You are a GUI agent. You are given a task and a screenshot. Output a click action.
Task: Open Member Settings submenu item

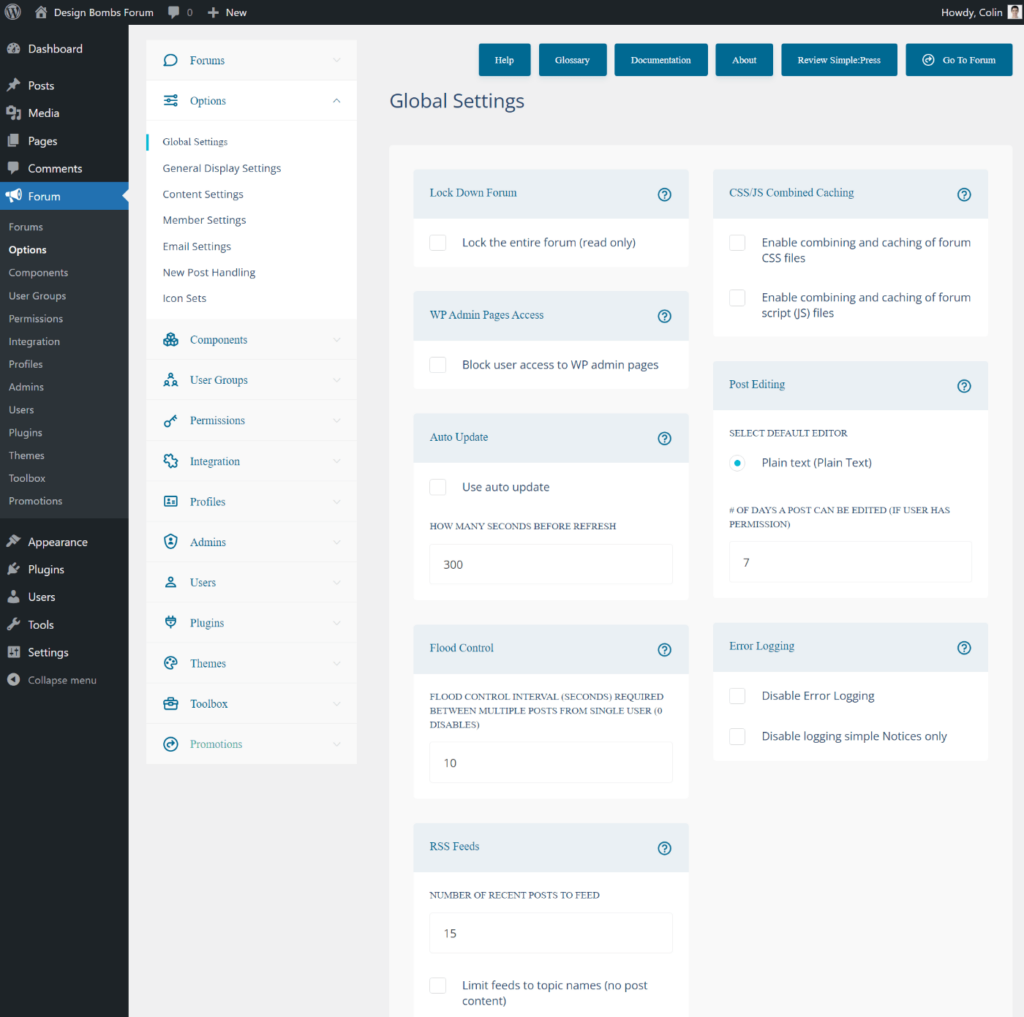pyautogui.click(x=204, y=220)
